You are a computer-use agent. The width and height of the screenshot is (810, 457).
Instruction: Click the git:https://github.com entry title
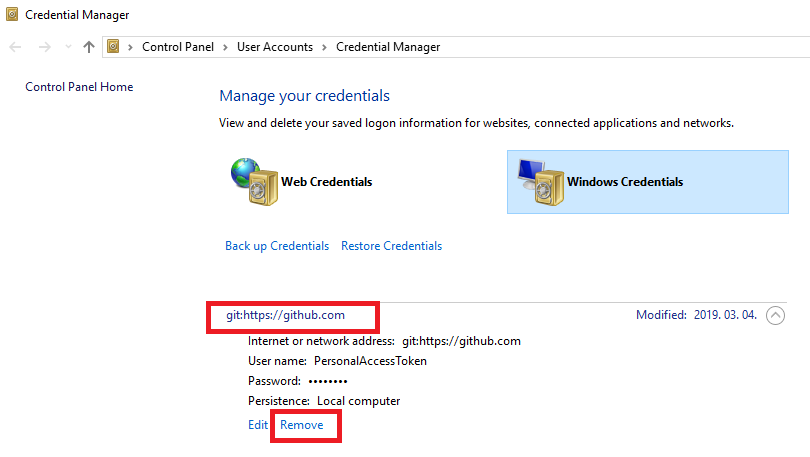[285, 315]
